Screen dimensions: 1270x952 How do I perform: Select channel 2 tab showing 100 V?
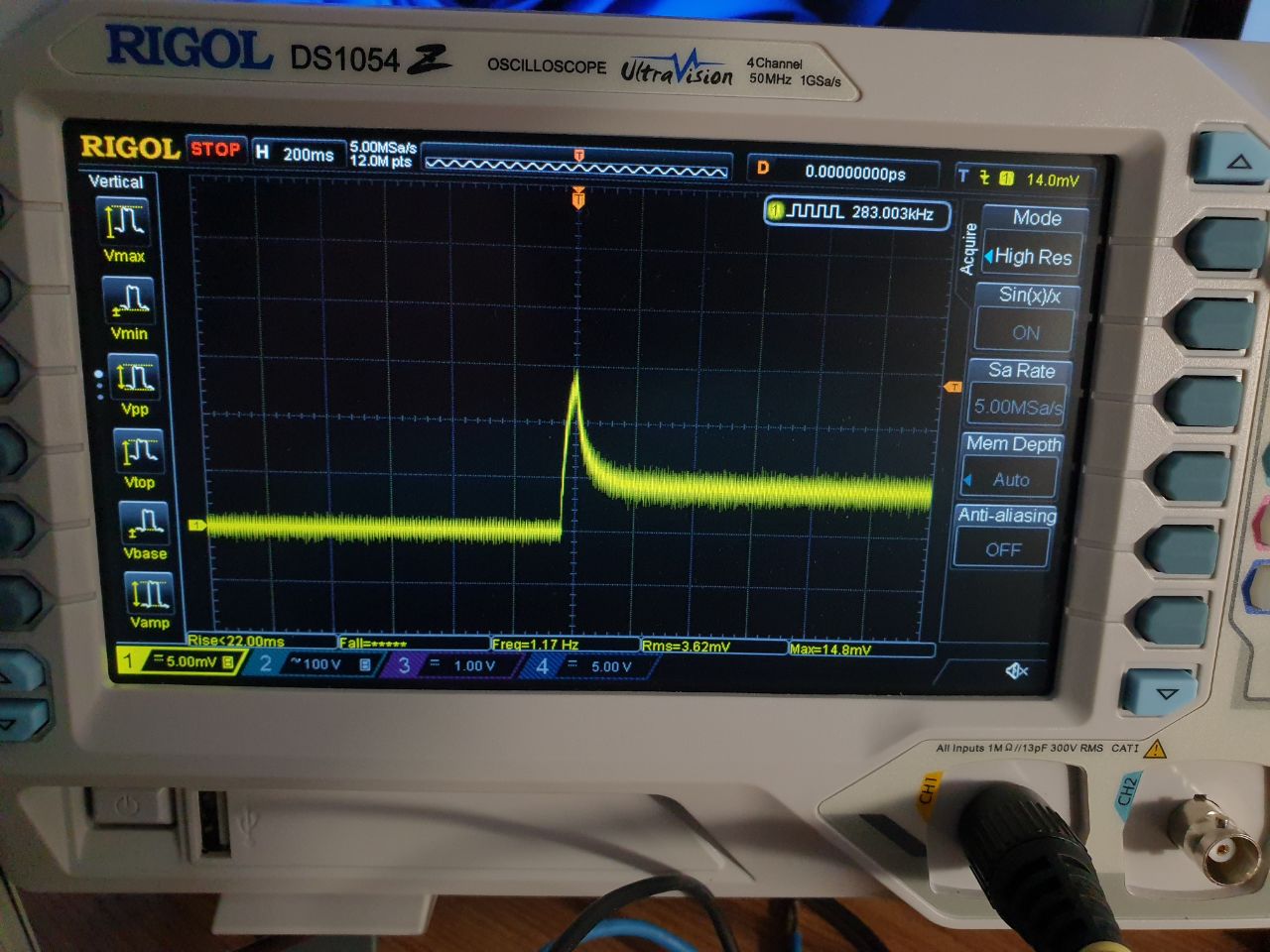316,664
